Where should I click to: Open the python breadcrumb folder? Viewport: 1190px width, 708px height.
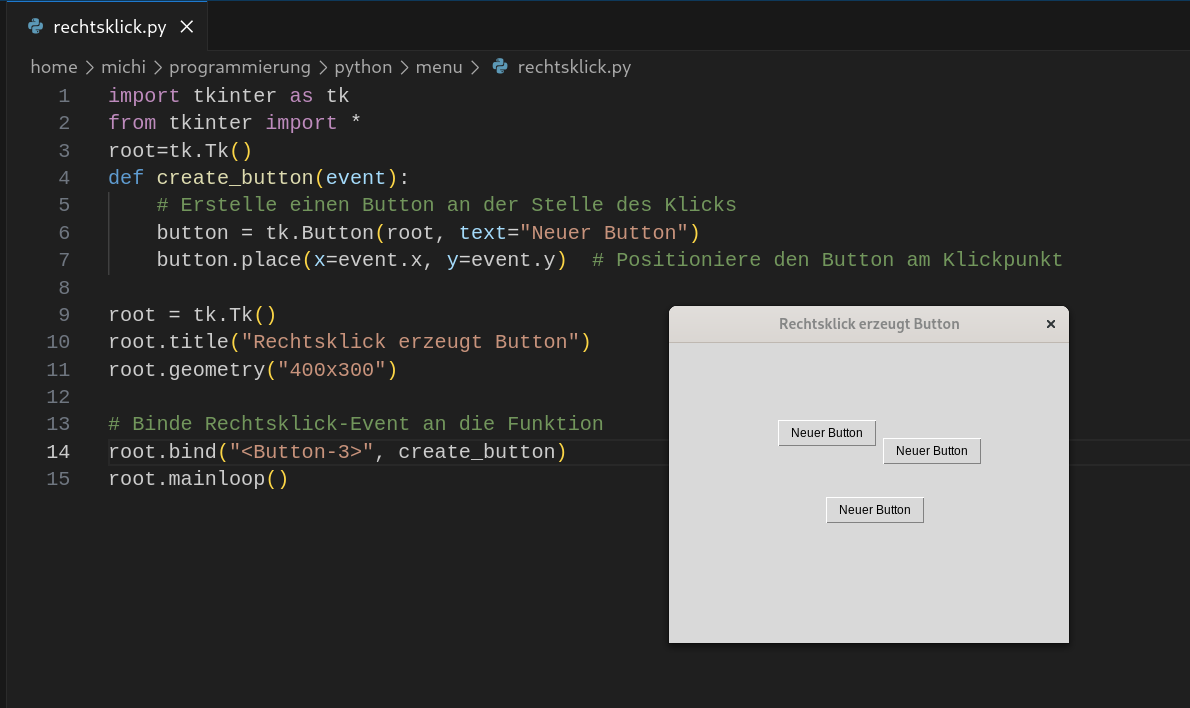[363, 67]
